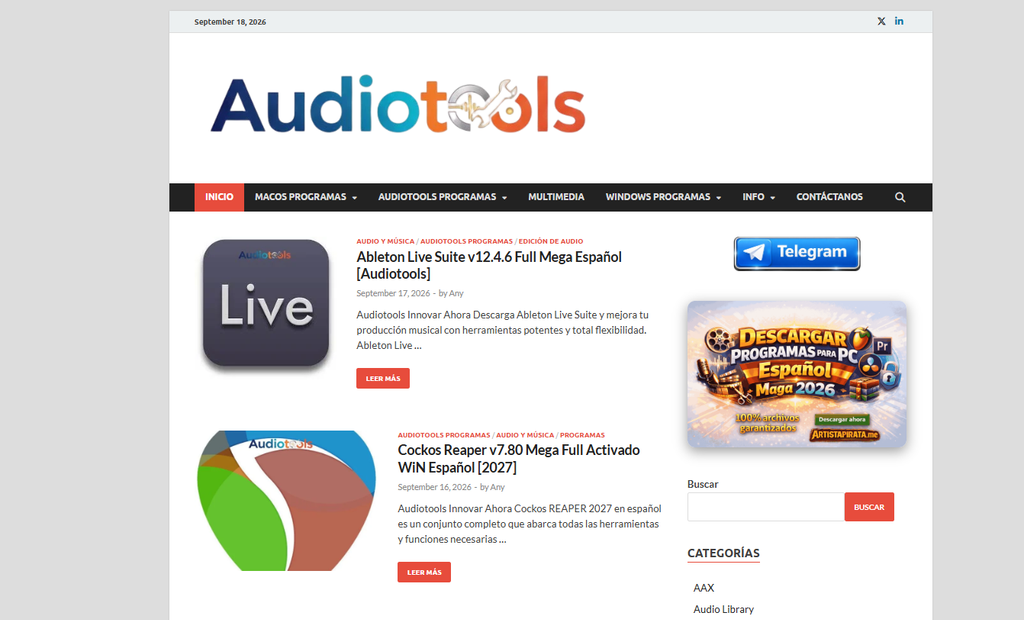Screen dimensions: 1024x620
Task: Open the X (Twitter) social icon
Action: pyautogui.click(x=881, y=22)
